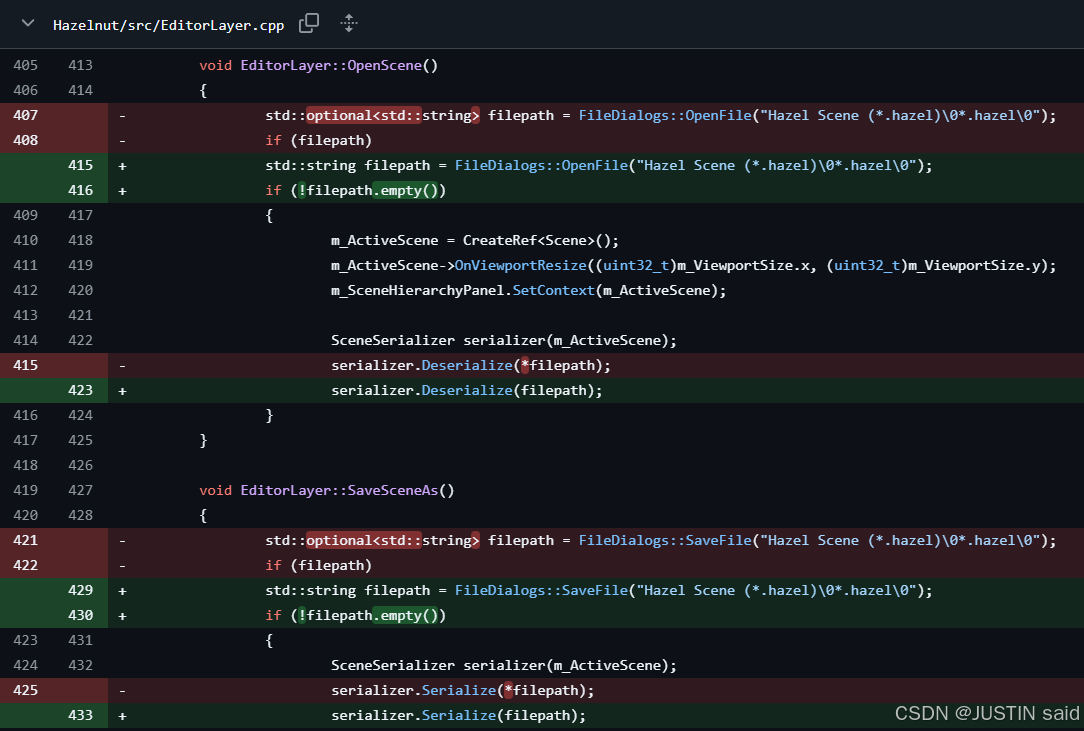This screenshot has height=731, width=1084.
Task: Click the minus marker on removed line 425
Action: point(122,690)
